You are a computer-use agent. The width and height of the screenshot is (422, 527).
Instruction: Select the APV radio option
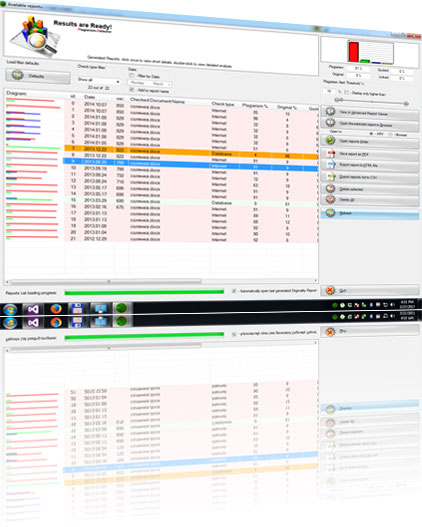(x=371, y=134)
